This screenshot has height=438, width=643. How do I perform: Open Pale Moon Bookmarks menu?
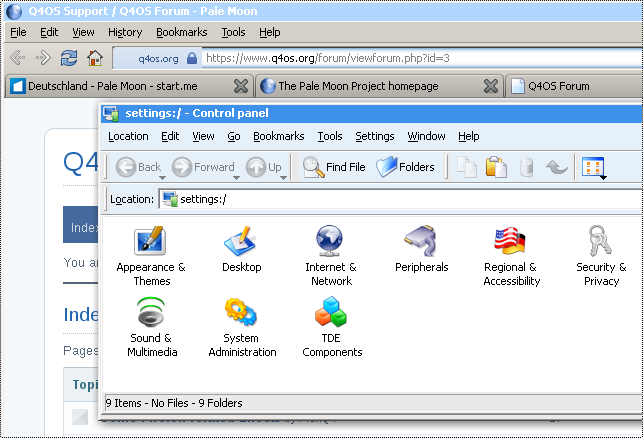[x=182, y=32]
